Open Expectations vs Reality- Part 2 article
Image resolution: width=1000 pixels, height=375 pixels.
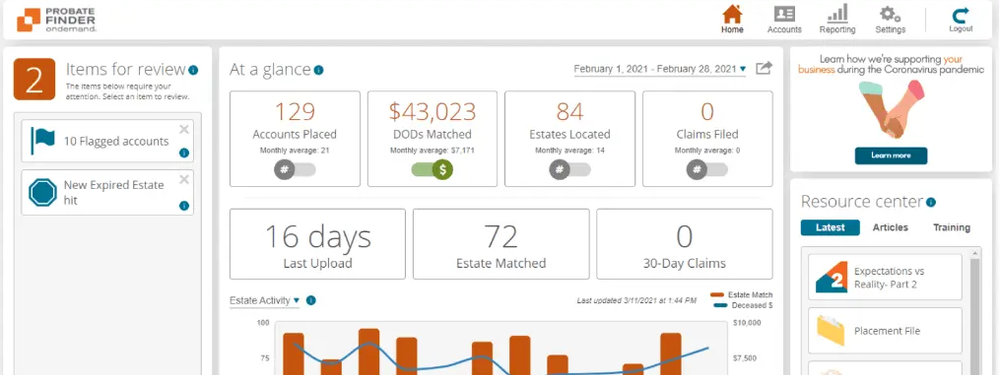(885, 277)
